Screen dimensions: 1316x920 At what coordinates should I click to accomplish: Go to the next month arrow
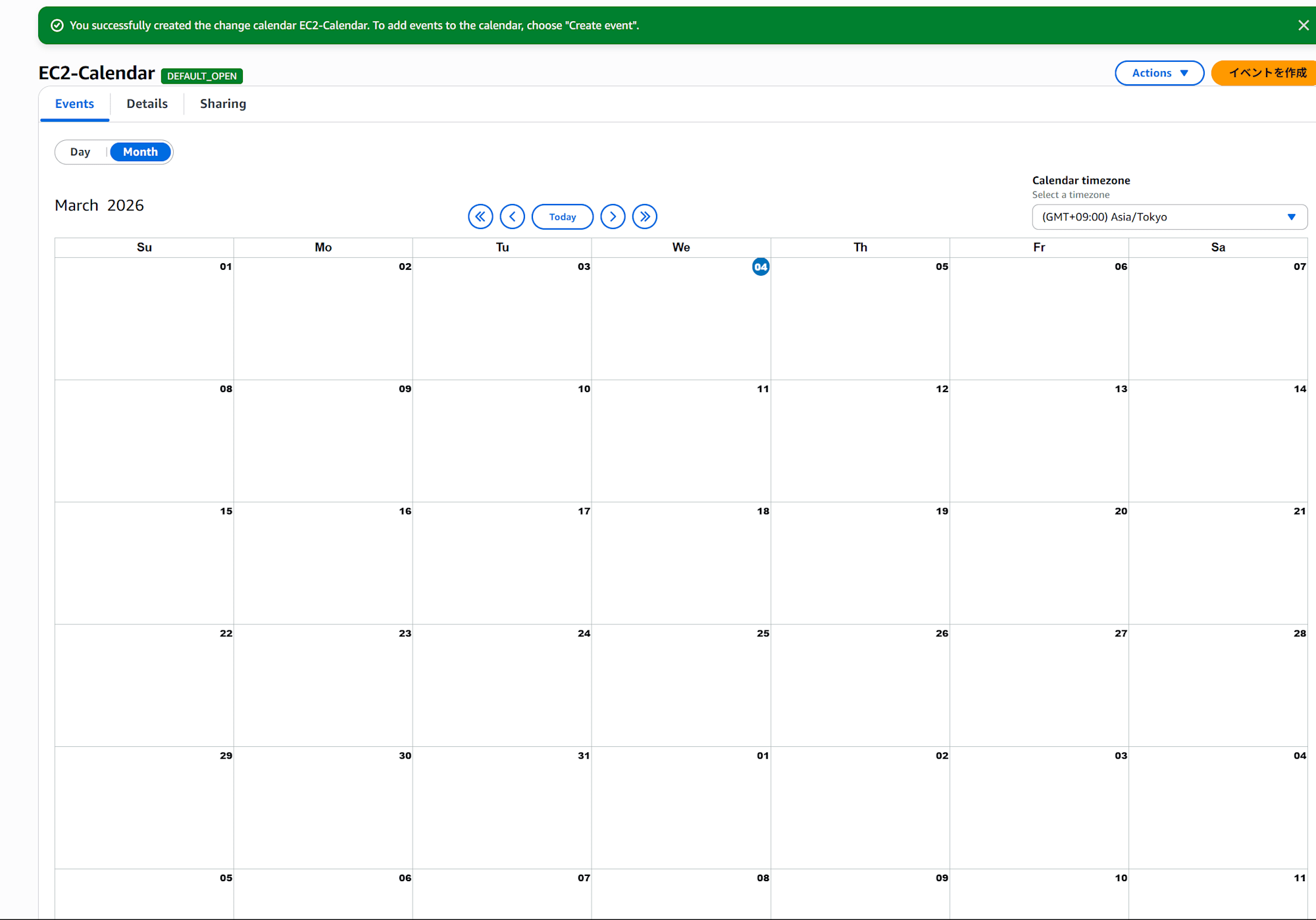point(613,217)
